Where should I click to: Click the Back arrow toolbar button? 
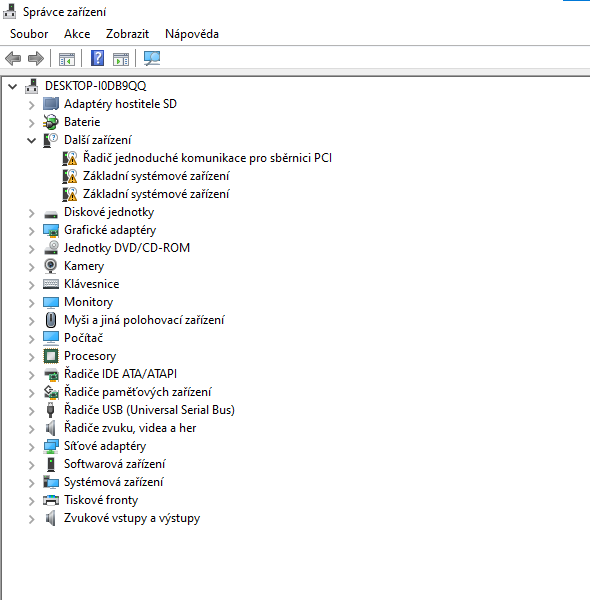coord(13,59)
